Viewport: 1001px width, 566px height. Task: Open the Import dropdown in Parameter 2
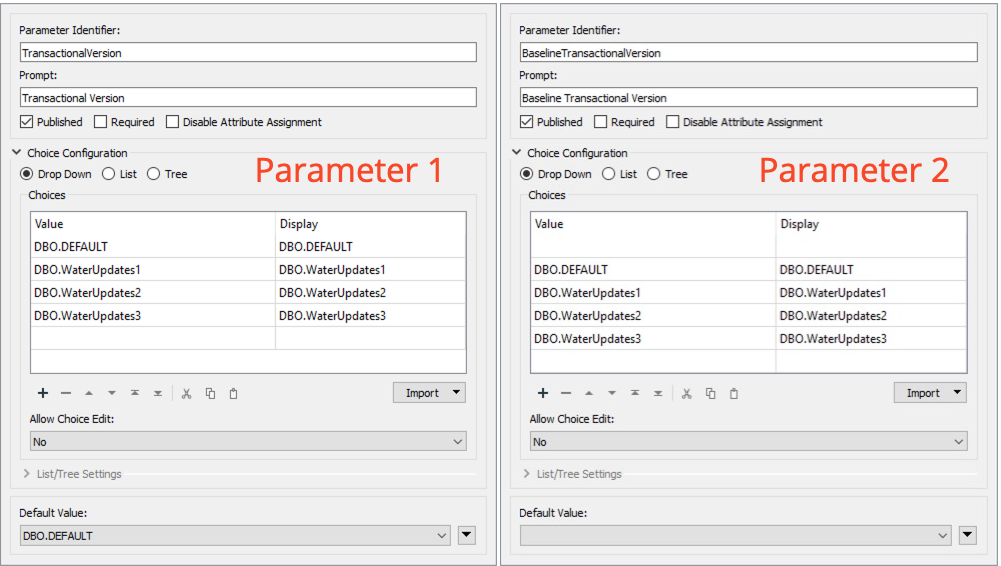(x=930, y=393)
